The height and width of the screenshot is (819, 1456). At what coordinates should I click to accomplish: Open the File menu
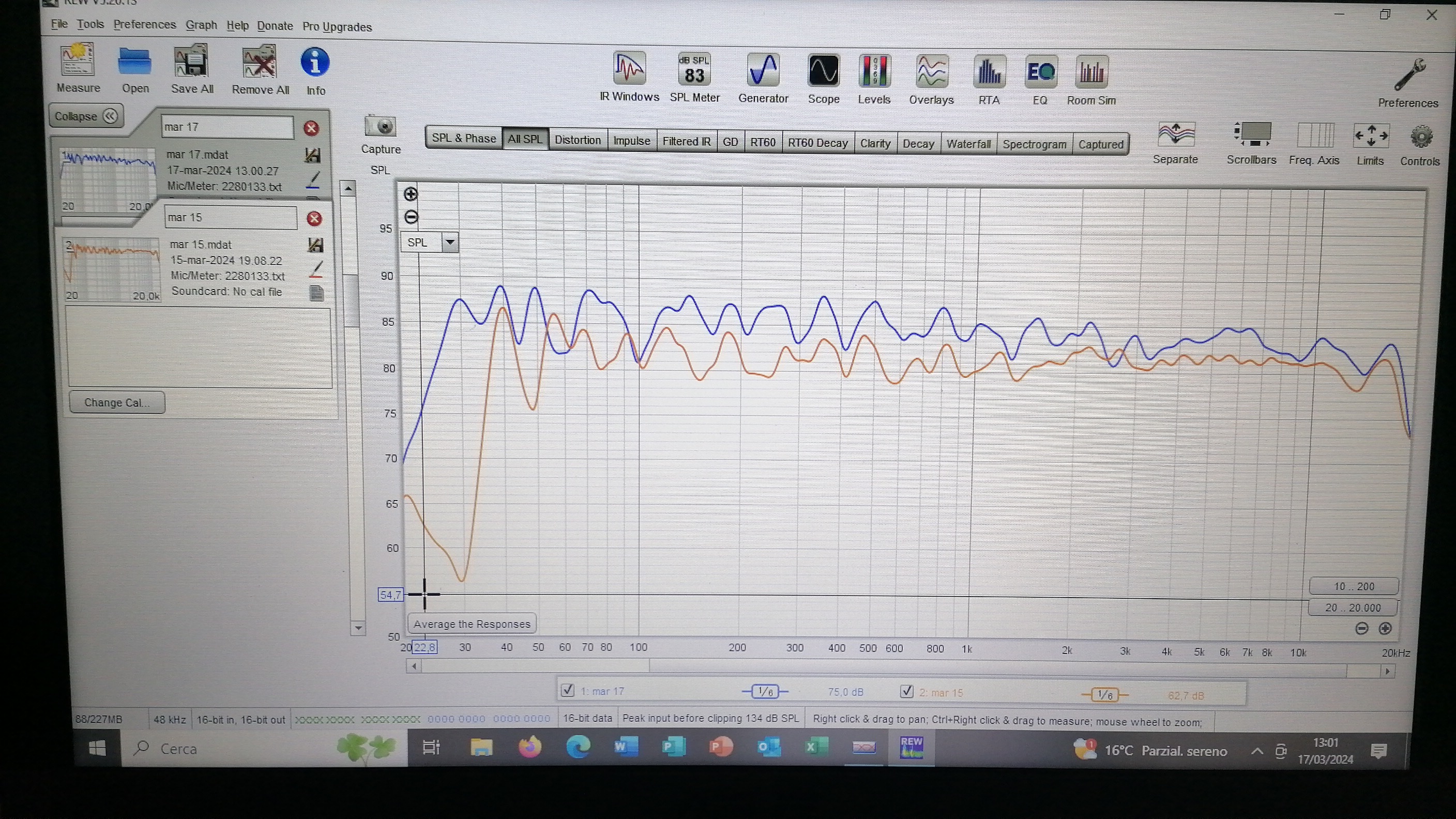59,24
